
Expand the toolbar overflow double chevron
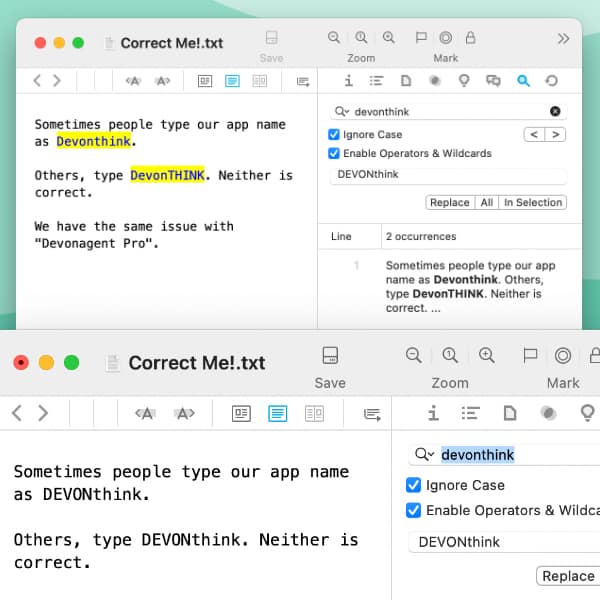[563, 39]
